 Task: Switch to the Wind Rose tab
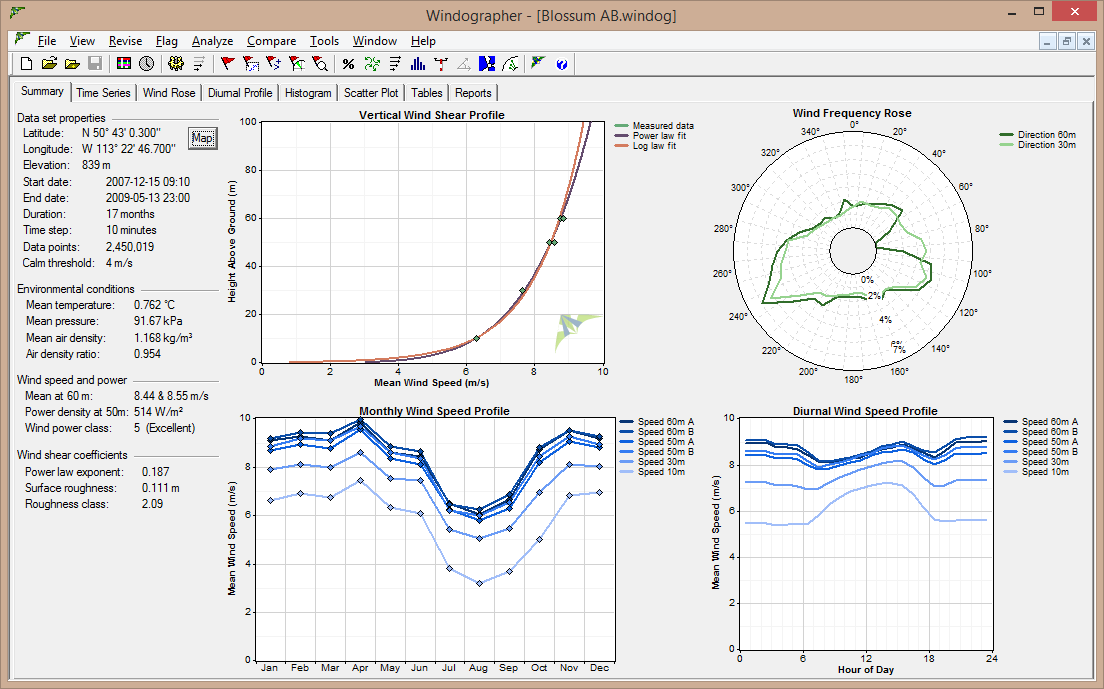[168, 92]
